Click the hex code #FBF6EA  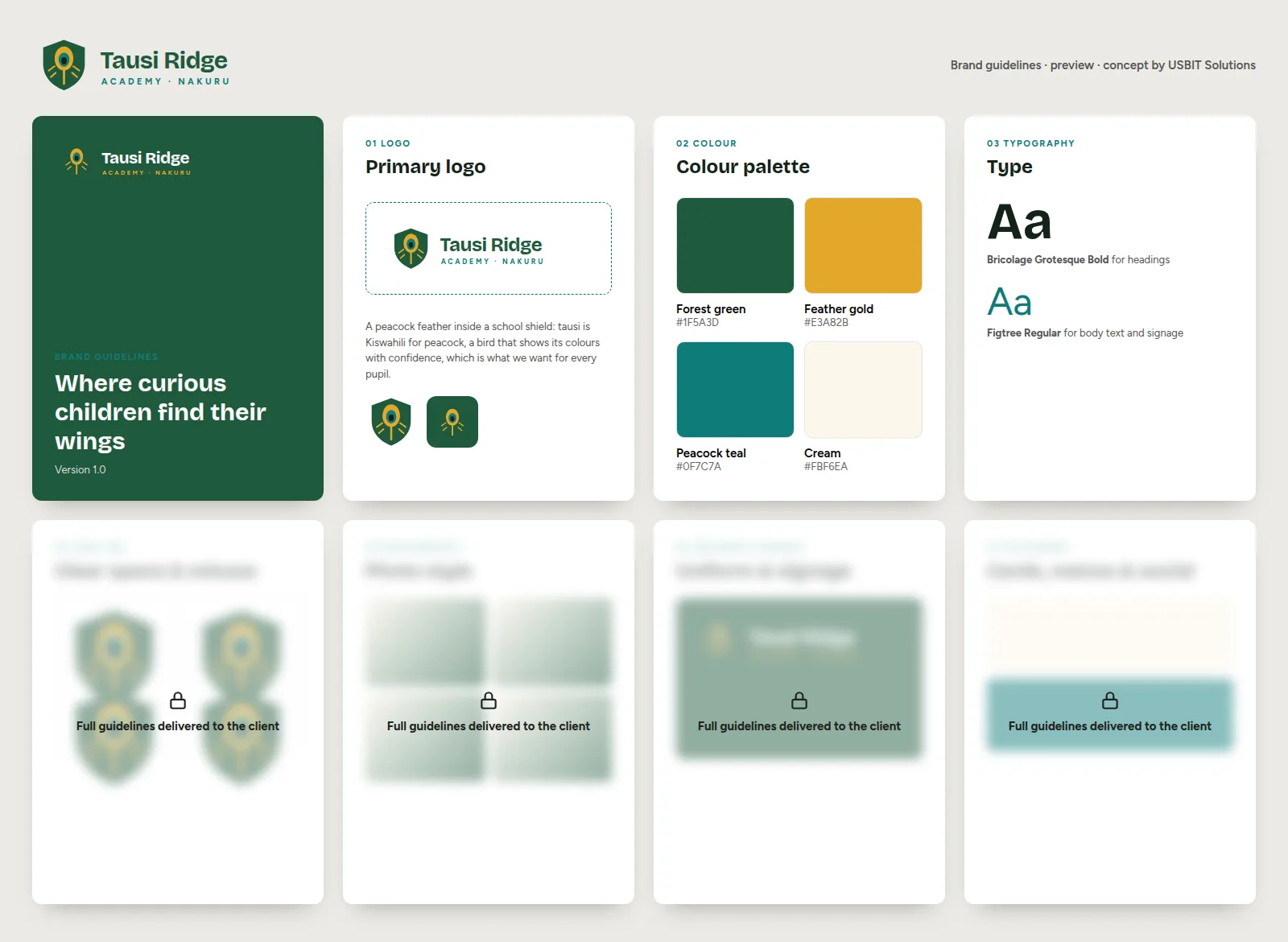coord(826,466)
